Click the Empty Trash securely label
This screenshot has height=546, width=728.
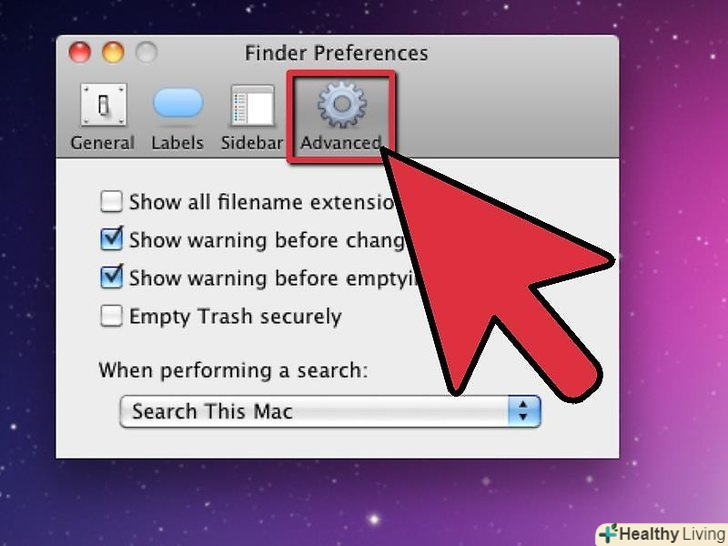click(235, 317)
